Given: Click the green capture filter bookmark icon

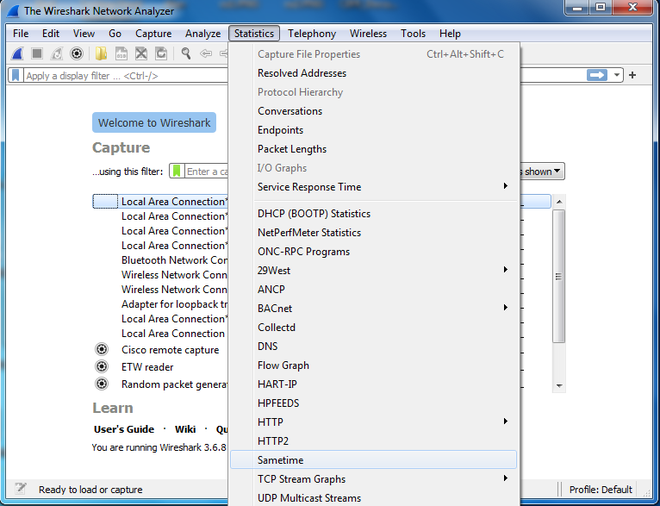Looking at the screenshot, I should click(176, 171).
